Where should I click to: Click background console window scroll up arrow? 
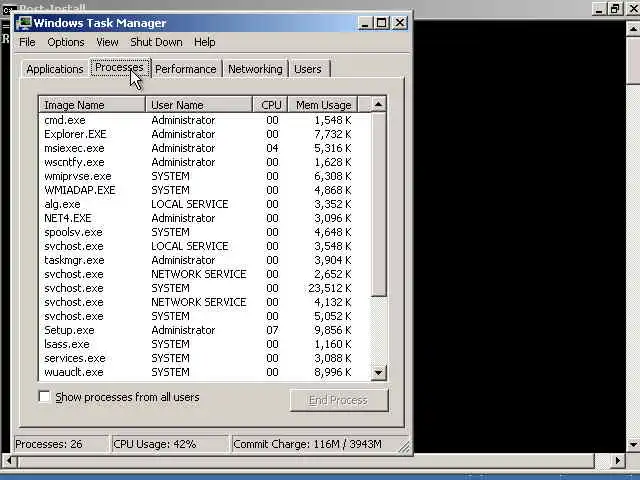[633, 29]
